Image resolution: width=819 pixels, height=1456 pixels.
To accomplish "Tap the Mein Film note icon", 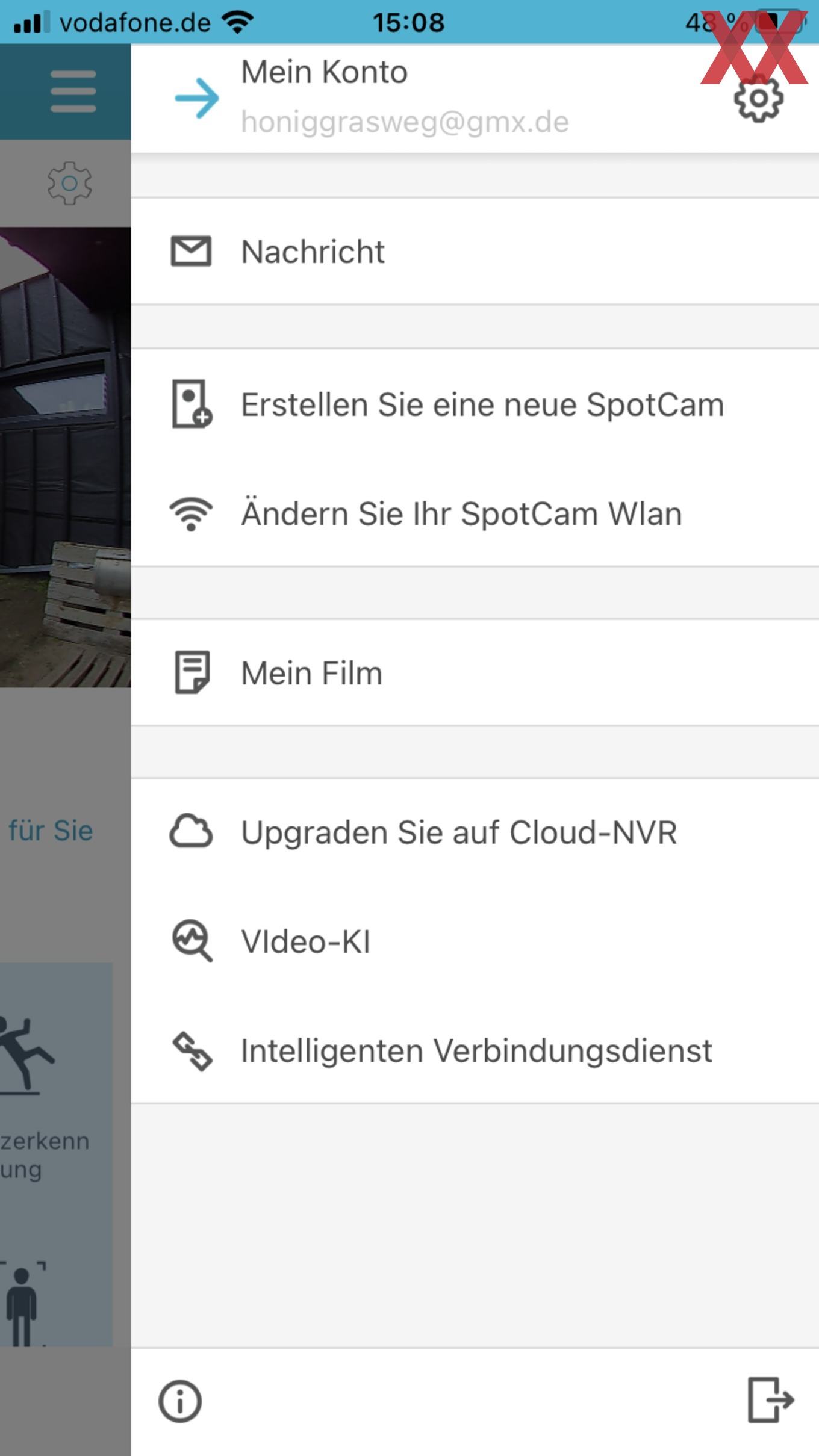I will click(x=192, y=672).
